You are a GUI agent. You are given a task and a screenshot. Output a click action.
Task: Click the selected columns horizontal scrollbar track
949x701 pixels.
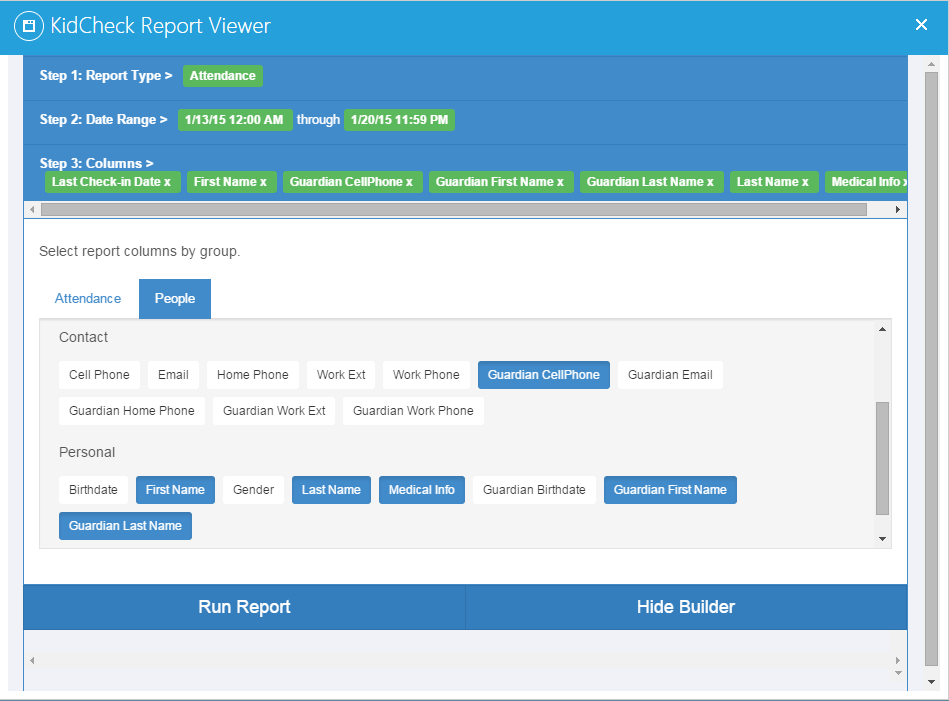point(454,209)
